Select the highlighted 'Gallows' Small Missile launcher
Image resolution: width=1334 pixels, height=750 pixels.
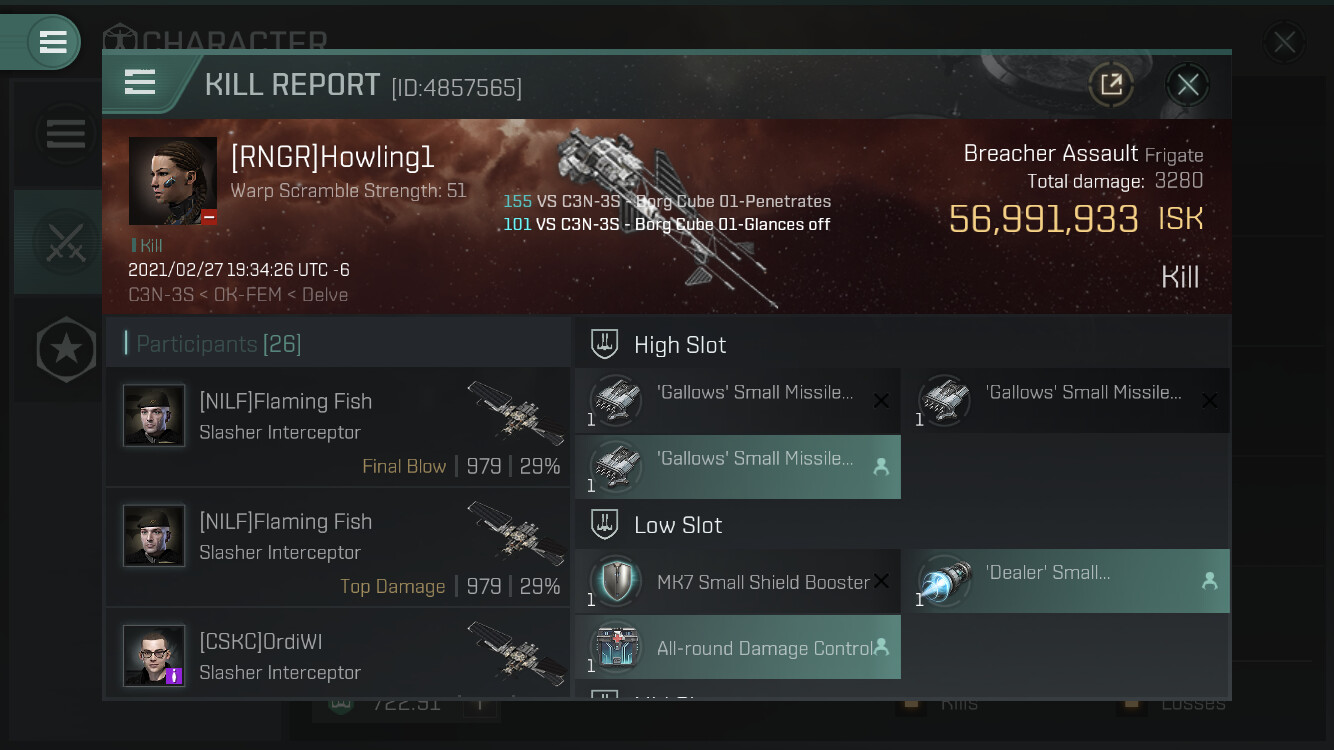click(x=738, y=467)
